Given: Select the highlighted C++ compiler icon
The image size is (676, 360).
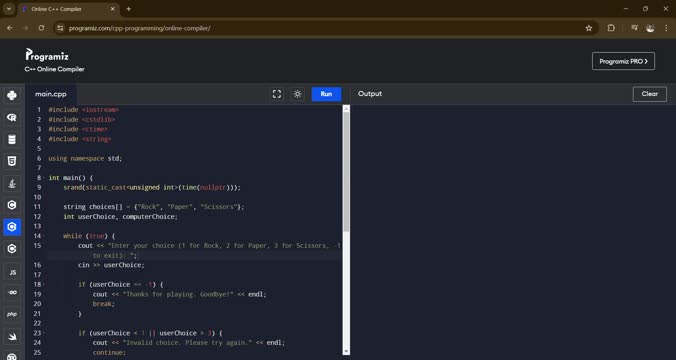Looking at the screenshot, I should tap(12, 227).
